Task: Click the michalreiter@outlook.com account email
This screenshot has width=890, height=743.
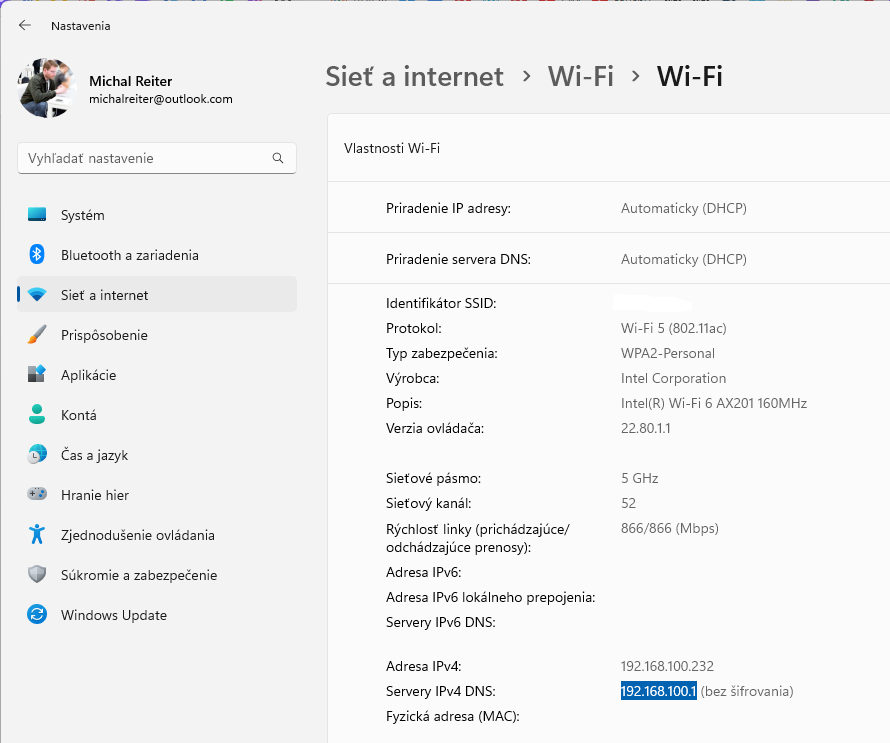Action: click(161, 99)
